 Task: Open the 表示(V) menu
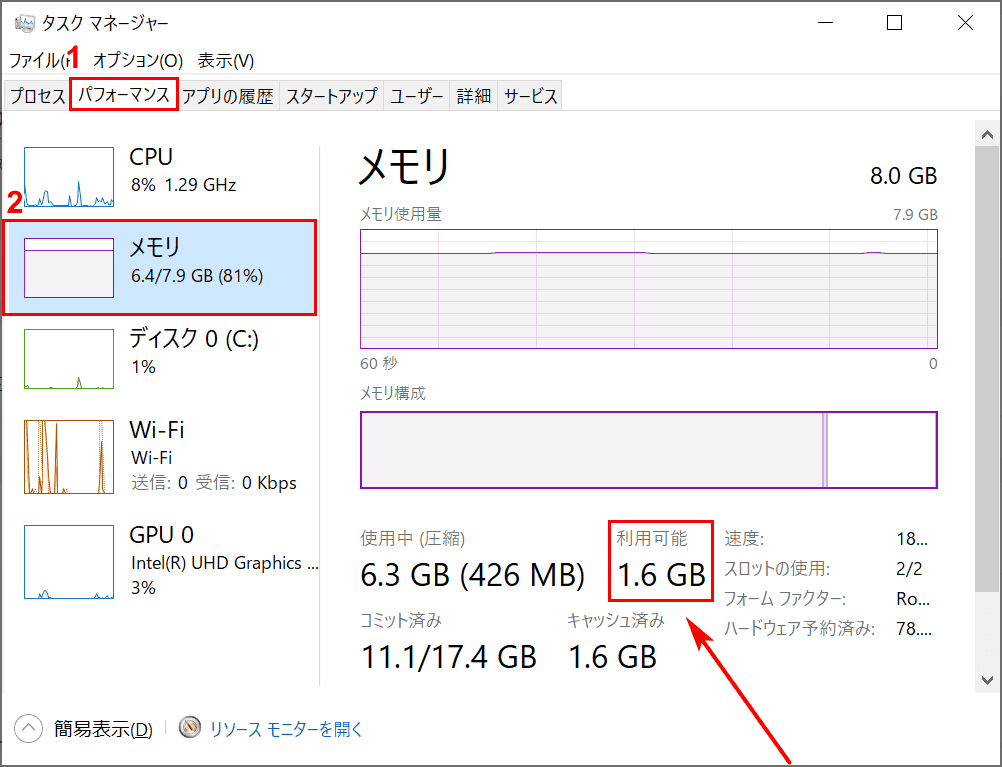226,61
